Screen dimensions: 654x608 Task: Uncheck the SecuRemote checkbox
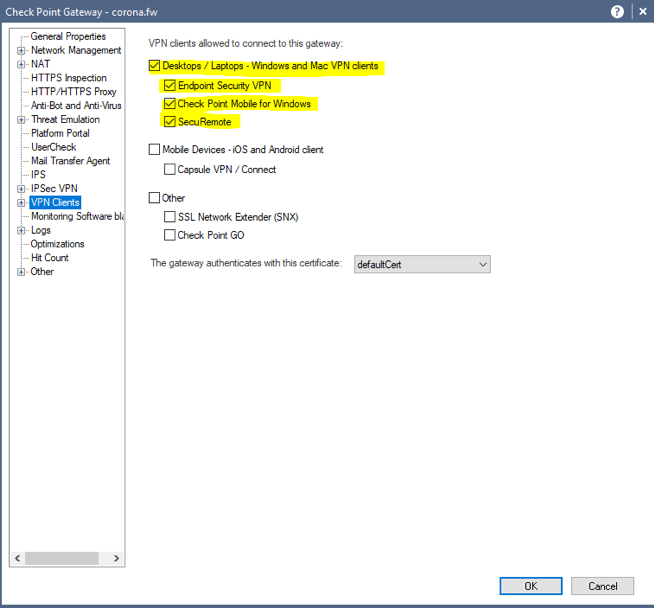coord(170,122)
